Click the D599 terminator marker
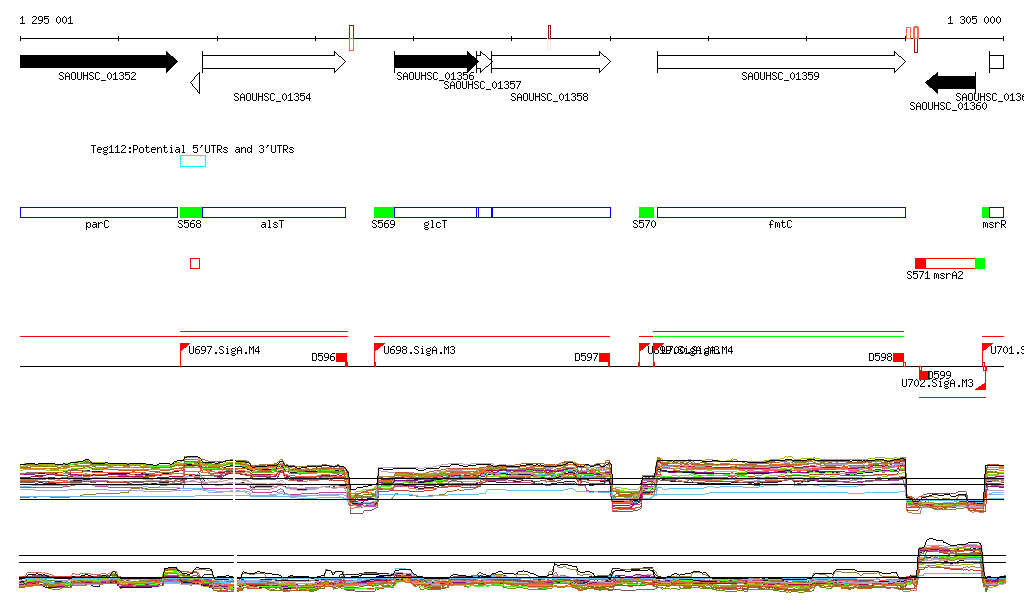Image resolution: width=1024 pixels, height=611 pixels. click(x=923, y=374)
